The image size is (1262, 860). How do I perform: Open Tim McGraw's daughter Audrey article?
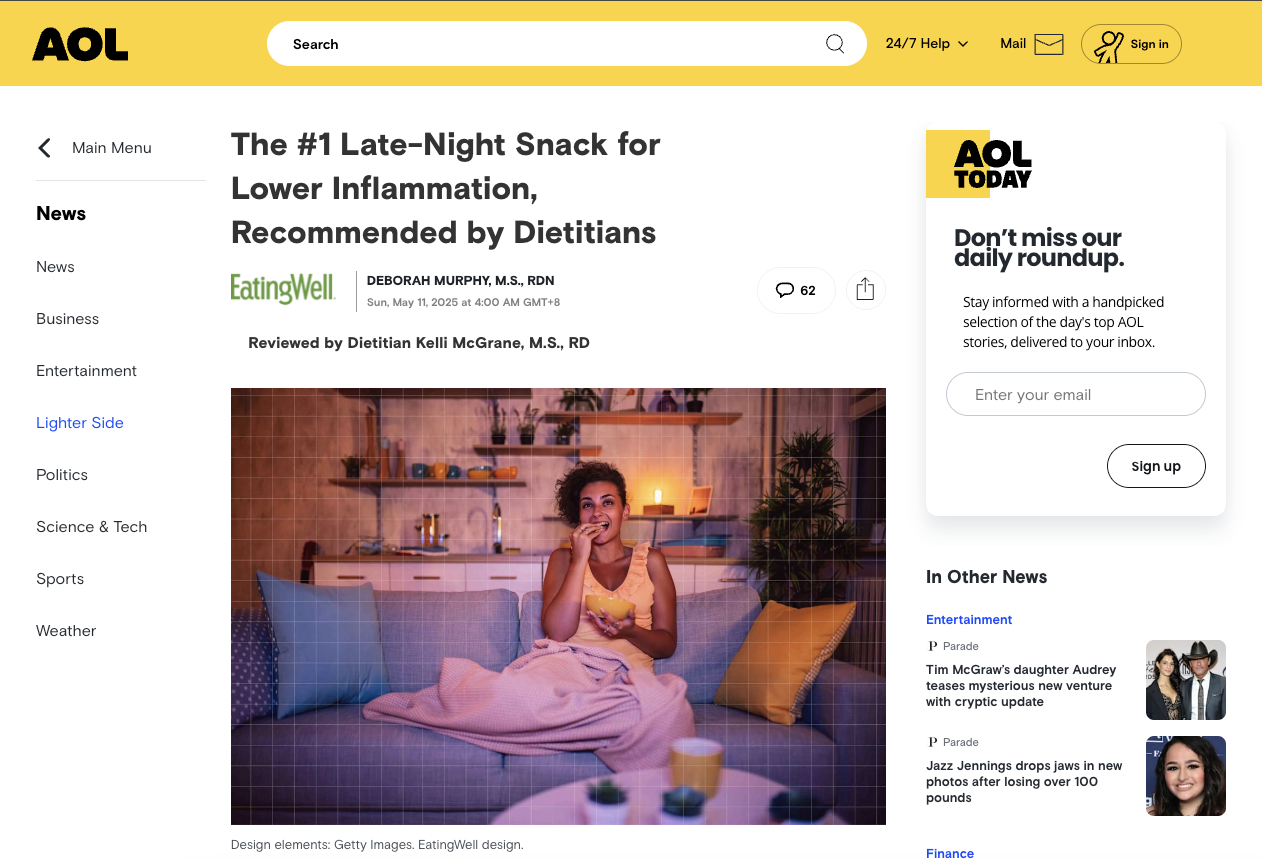[x=1021, y=686]
